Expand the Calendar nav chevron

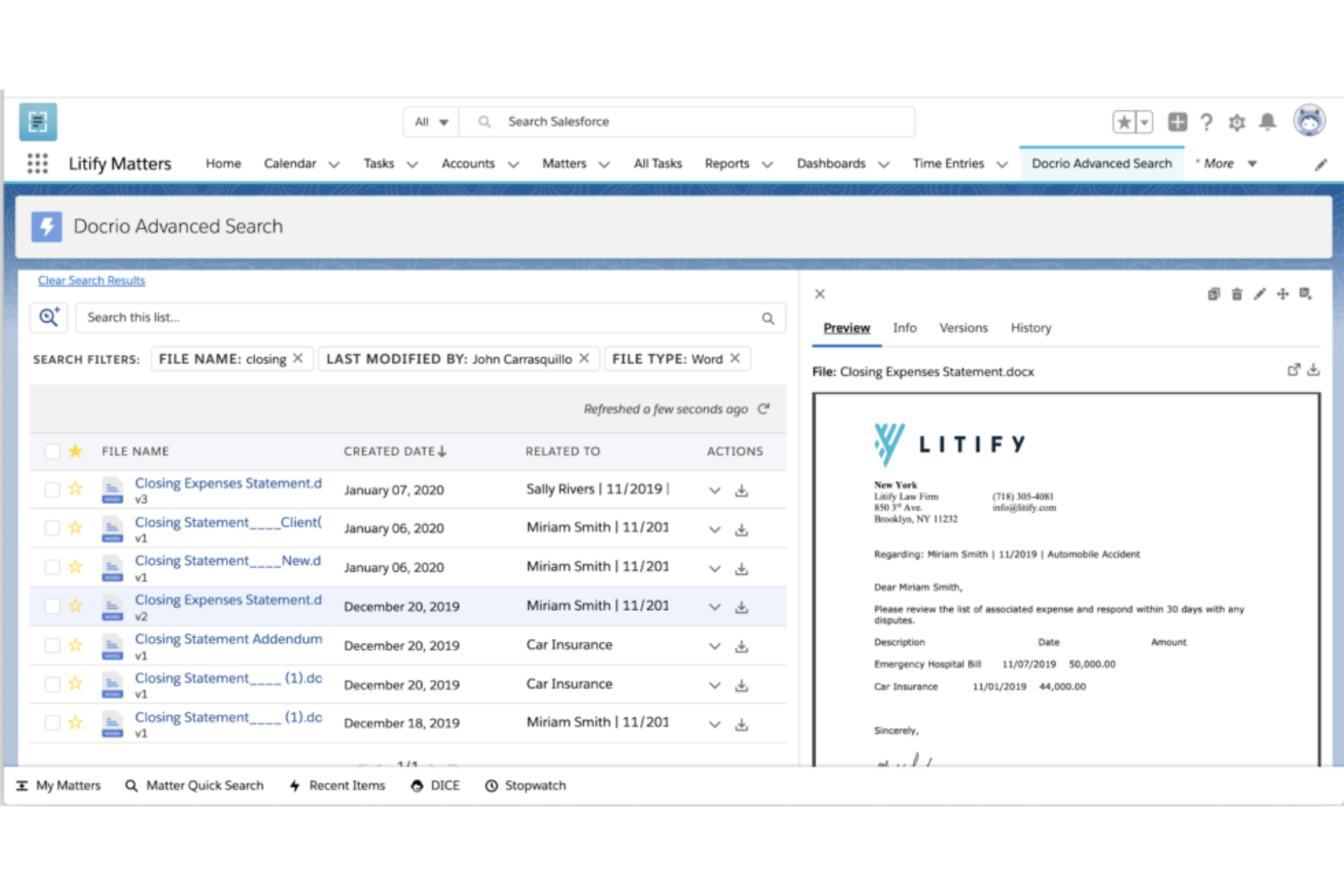coord(333,164)
